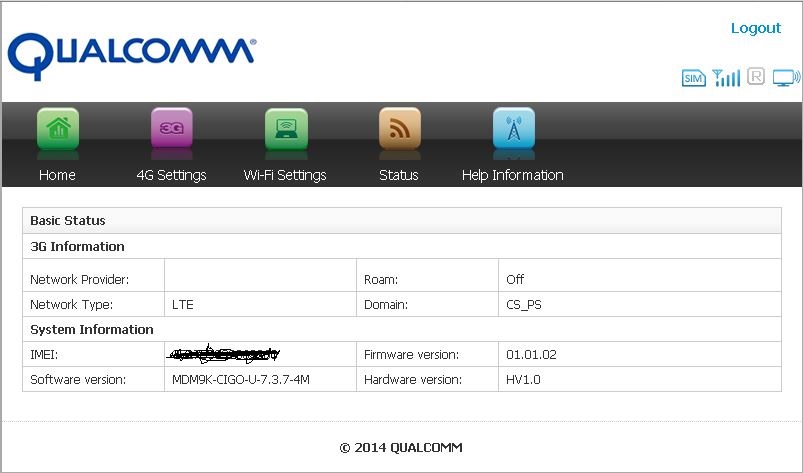This screenshot has width=803, height=473.
Task: Open the Status menu label
Action: coord(399,175)
